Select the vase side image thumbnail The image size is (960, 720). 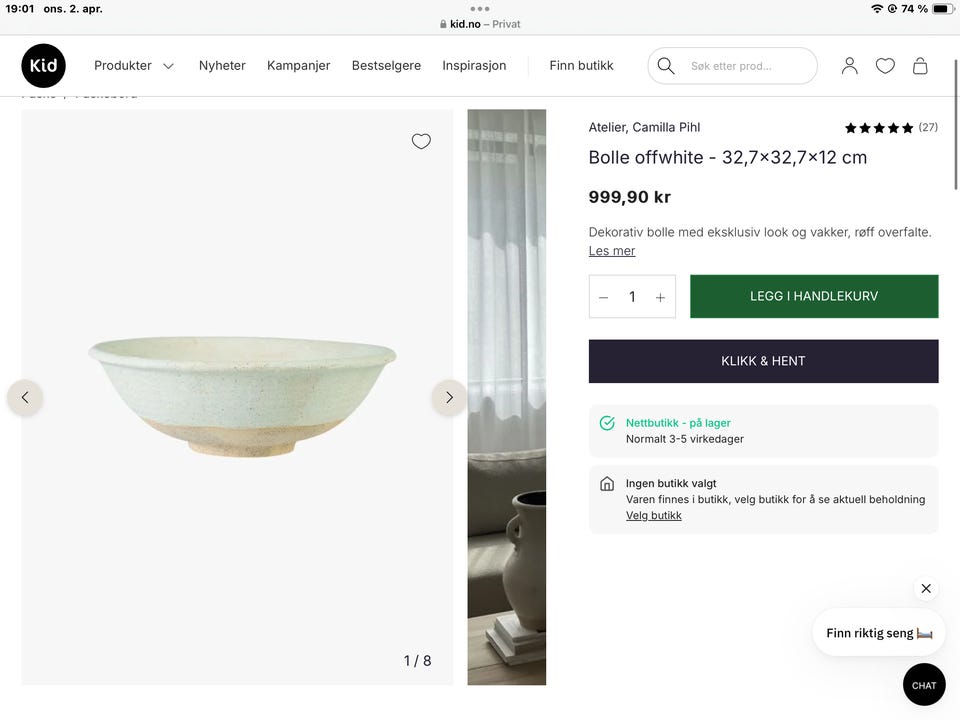[x=507, y=397]
